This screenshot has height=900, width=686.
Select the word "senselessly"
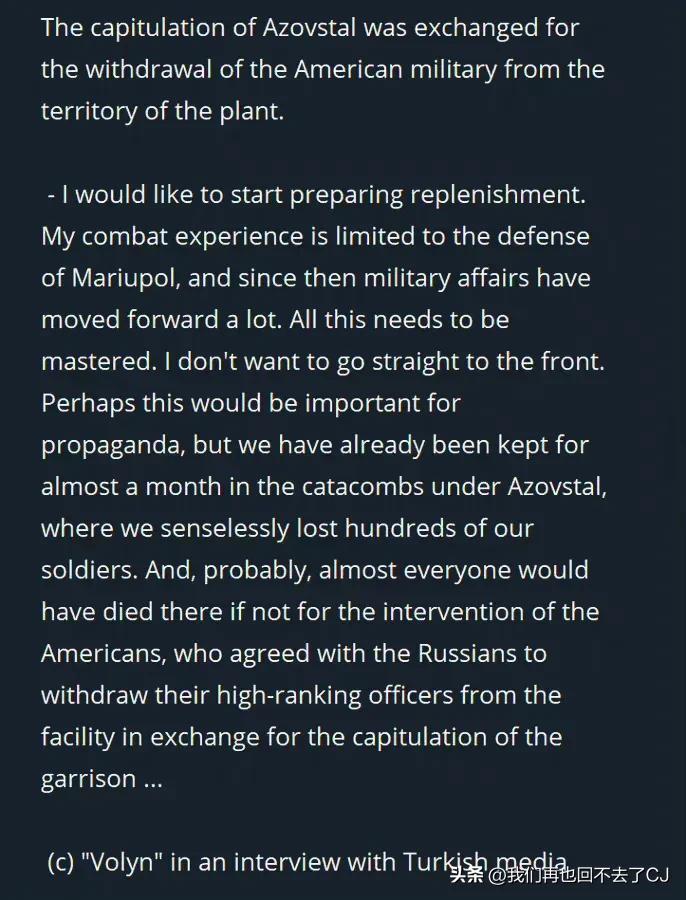pos(224,529)
